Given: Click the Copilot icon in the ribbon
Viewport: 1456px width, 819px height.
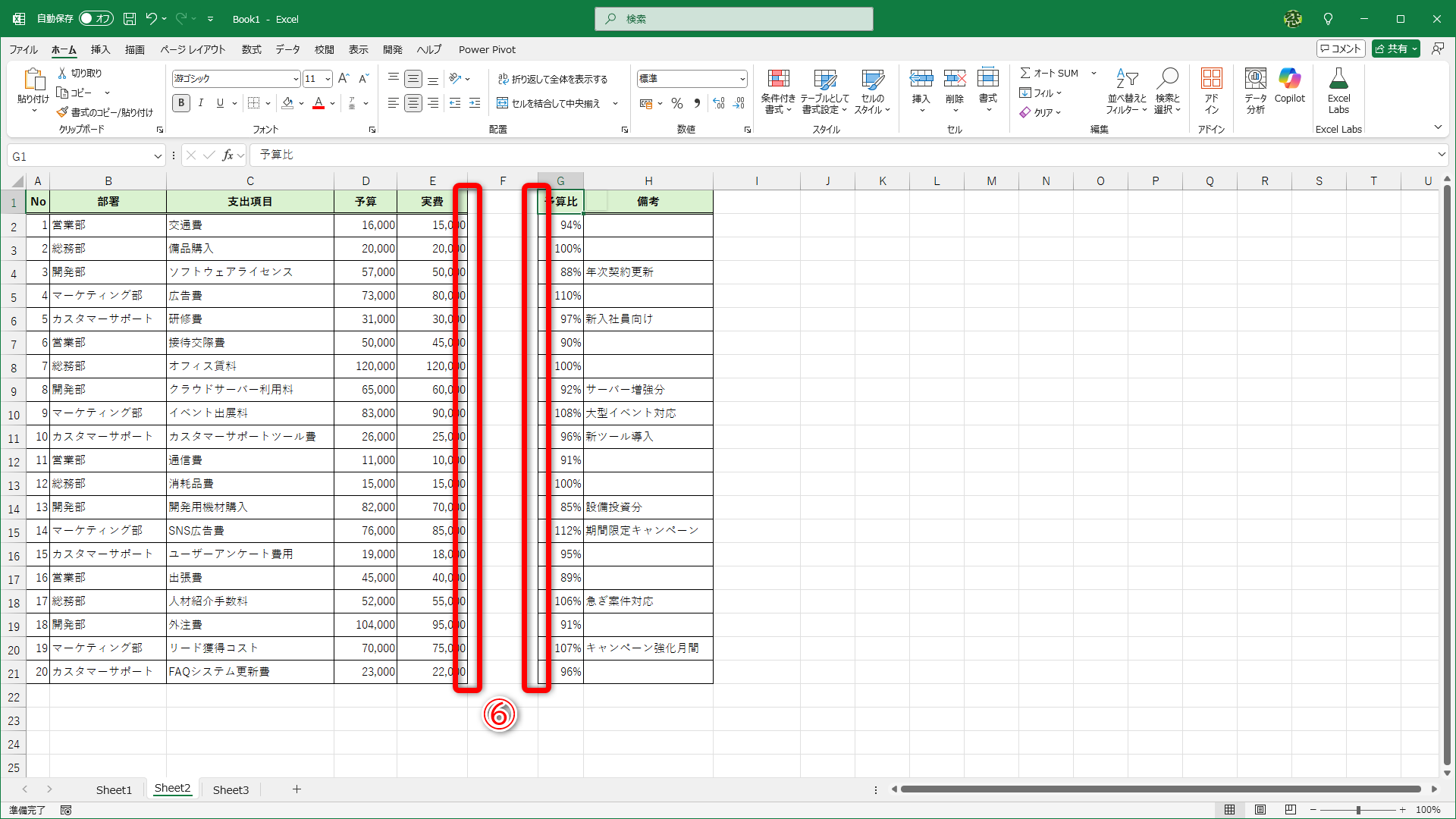Looking at the screenshot, I should (x=1289, y=79).
